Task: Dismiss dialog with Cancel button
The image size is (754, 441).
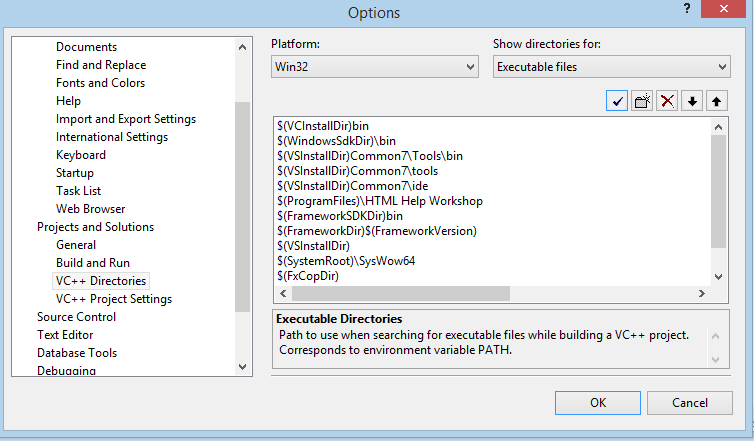Action: pos(690,403)
